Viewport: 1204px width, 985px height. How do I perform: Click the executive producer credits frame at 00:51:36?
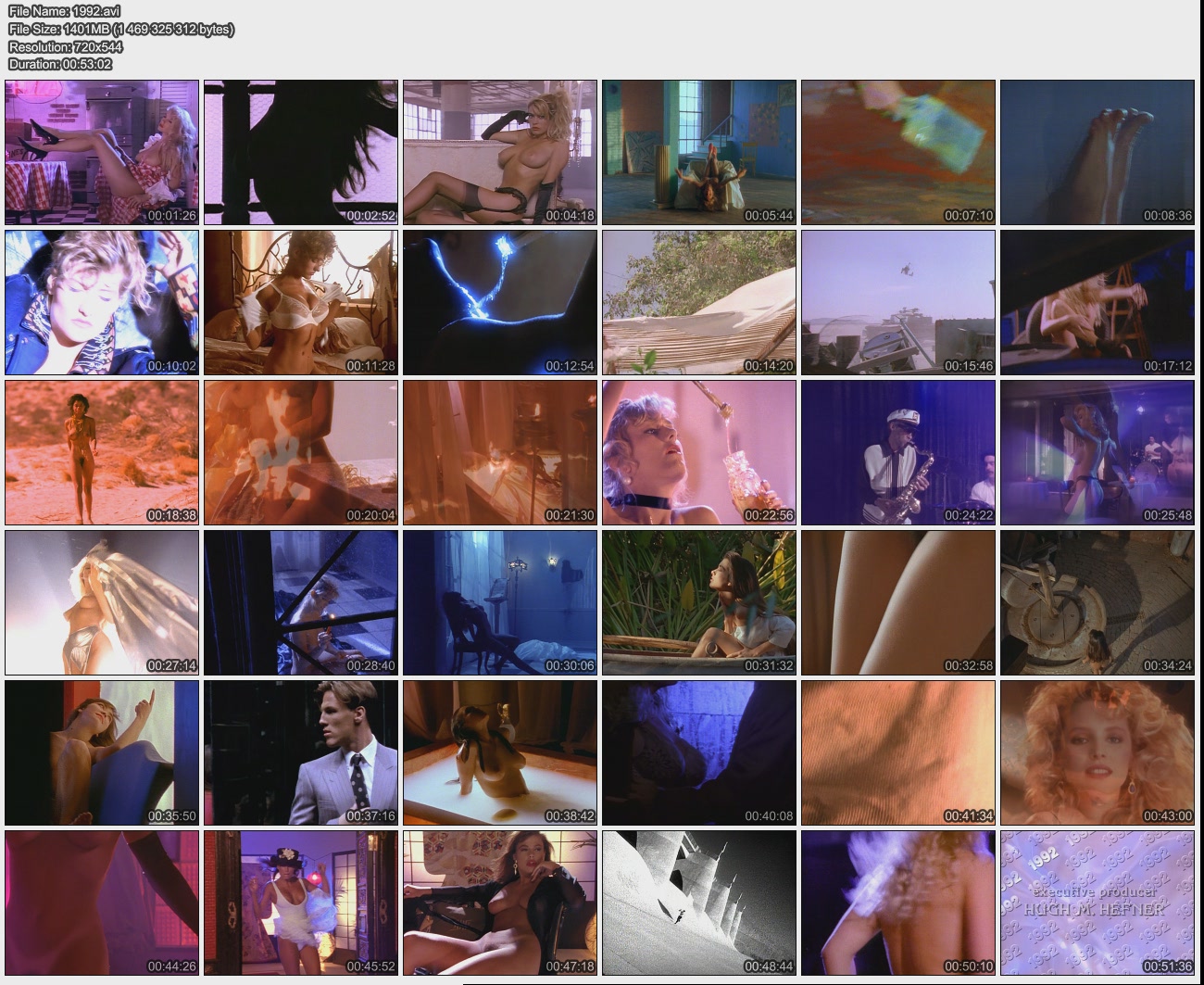(x=1097, y=903)
